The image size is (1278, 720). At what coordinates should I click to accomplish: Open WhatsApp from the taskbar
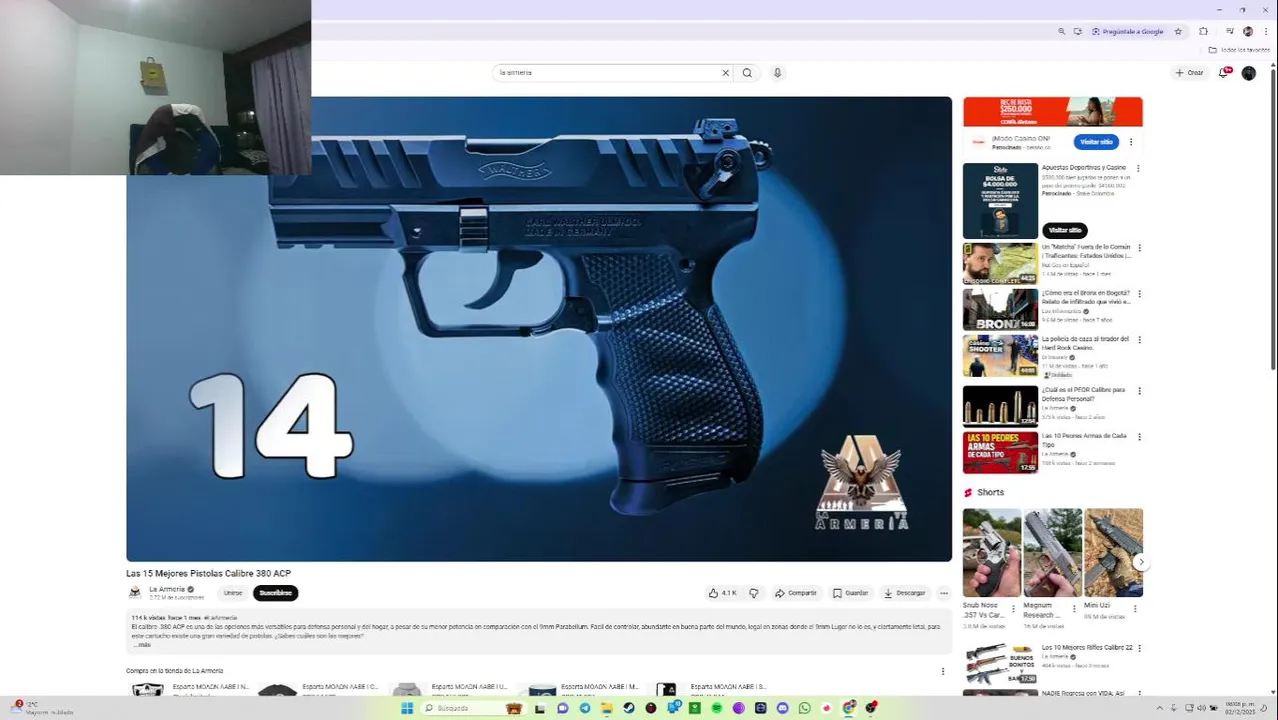click(x=805, y=708)
